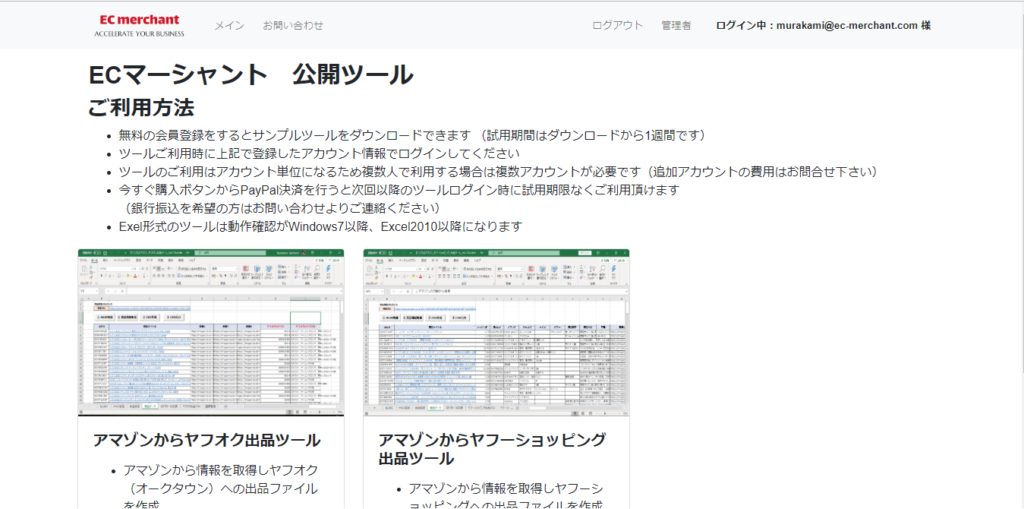Viewport: 1024px width, 509px height.
Task: Click the EC merchant logo
Action: coord(139,25)
